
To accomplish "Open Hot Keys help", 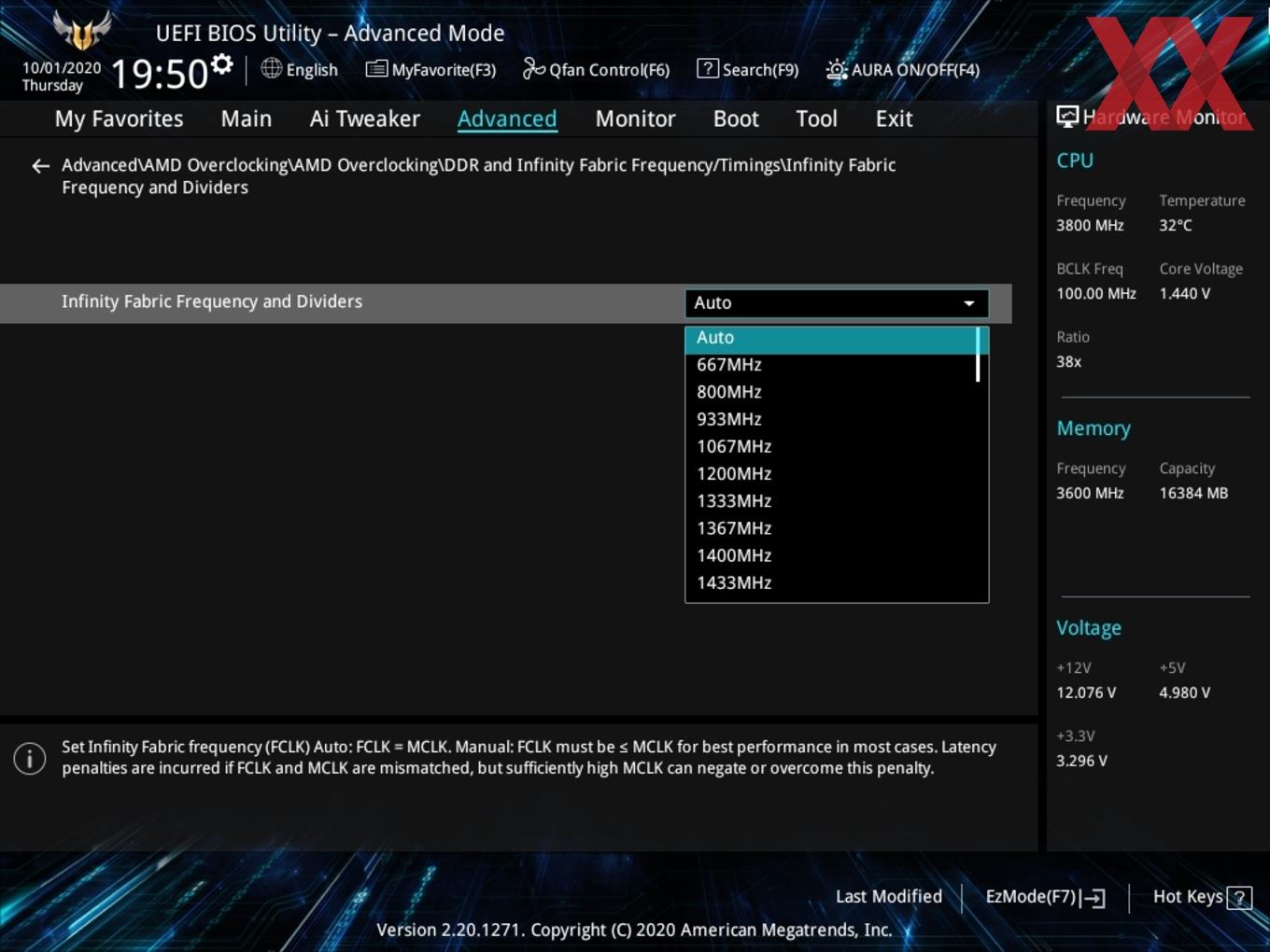I will click(1202, 897).
